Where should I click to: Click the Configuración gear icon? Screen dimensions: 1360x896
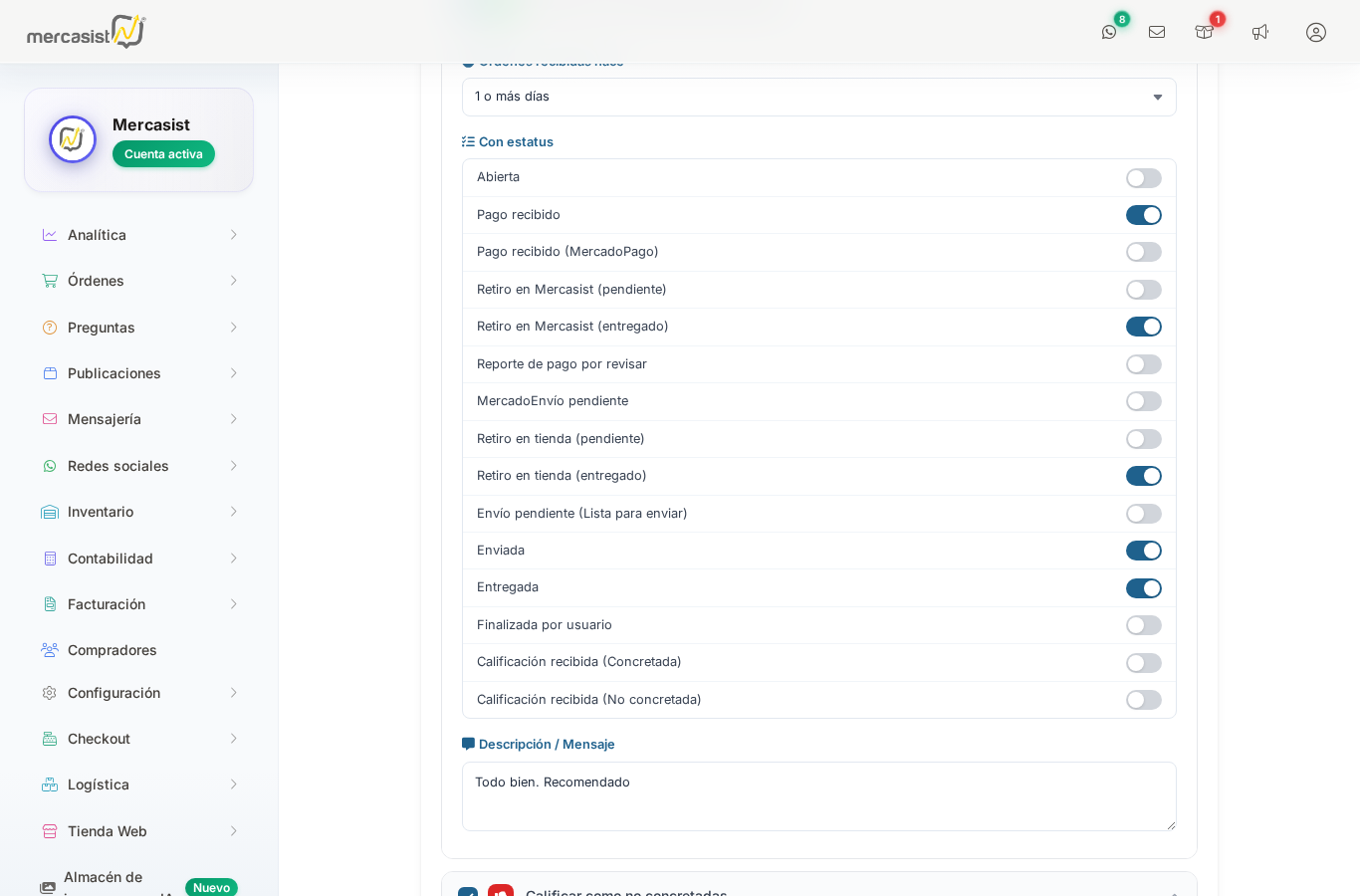(x=50, y=693)
